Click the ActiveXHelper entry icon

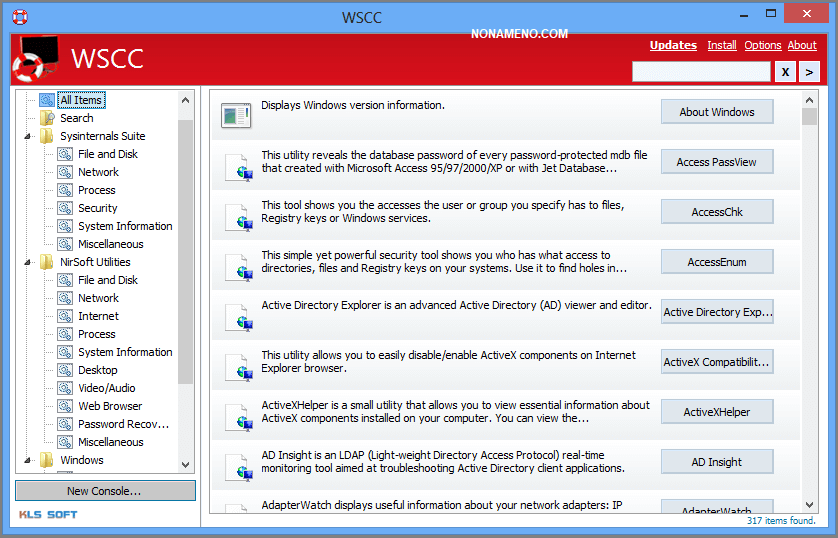click(x=238, y=416)
